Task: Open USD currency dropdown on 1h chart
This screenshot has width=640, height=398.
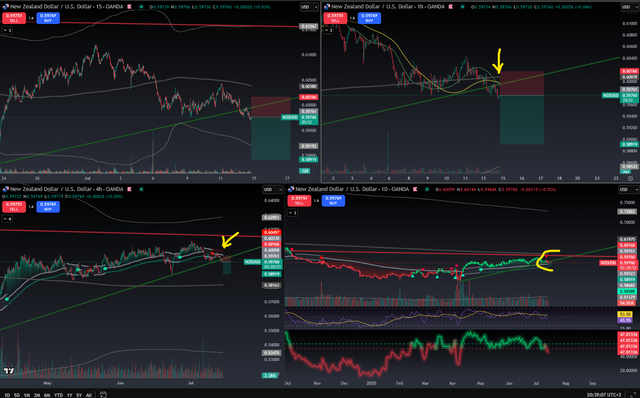Action: (630, 7)
